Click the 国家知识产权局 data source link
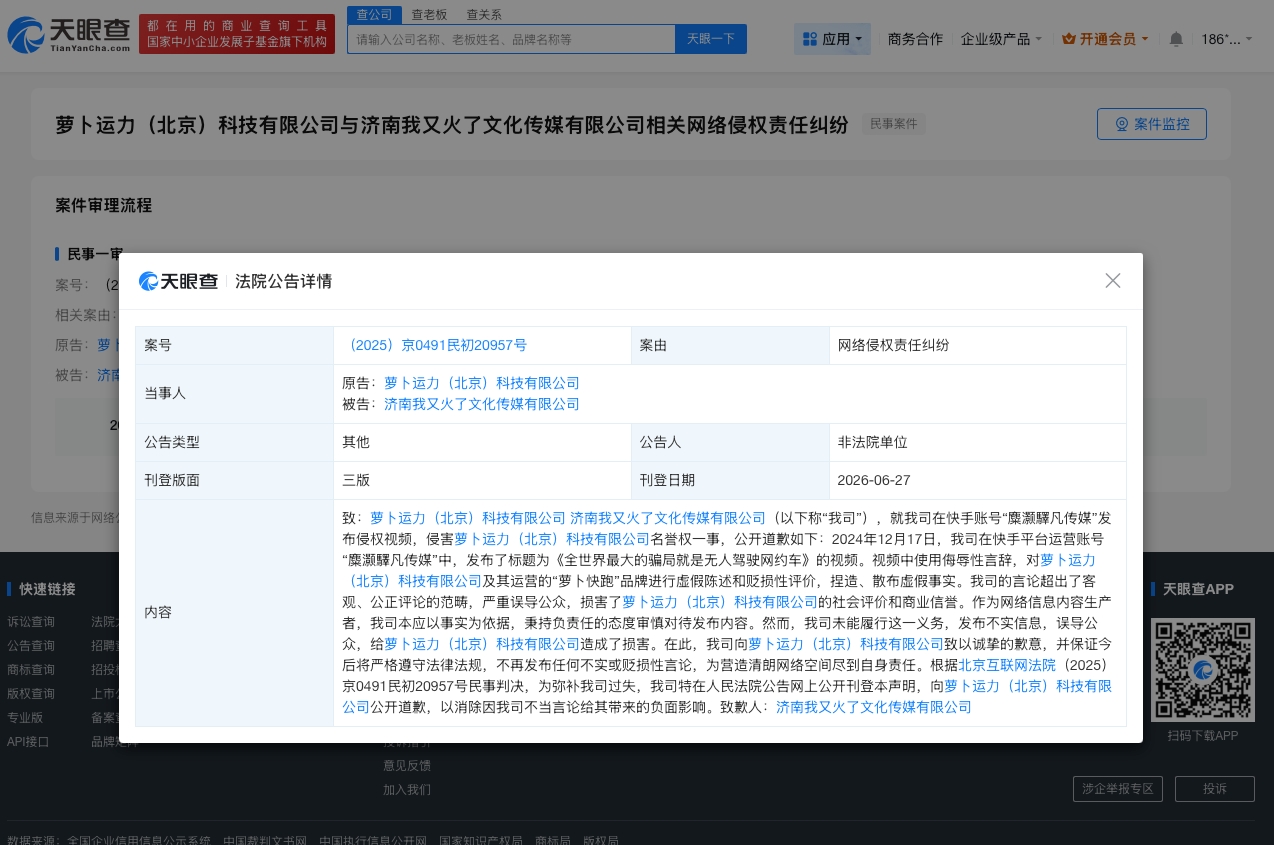 [481, 841]
